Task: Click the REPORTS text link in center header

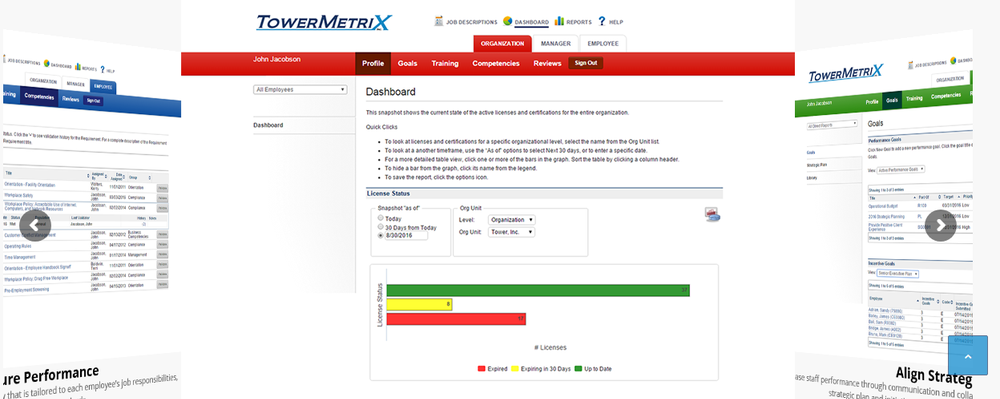Action: (x=579, y=22)
